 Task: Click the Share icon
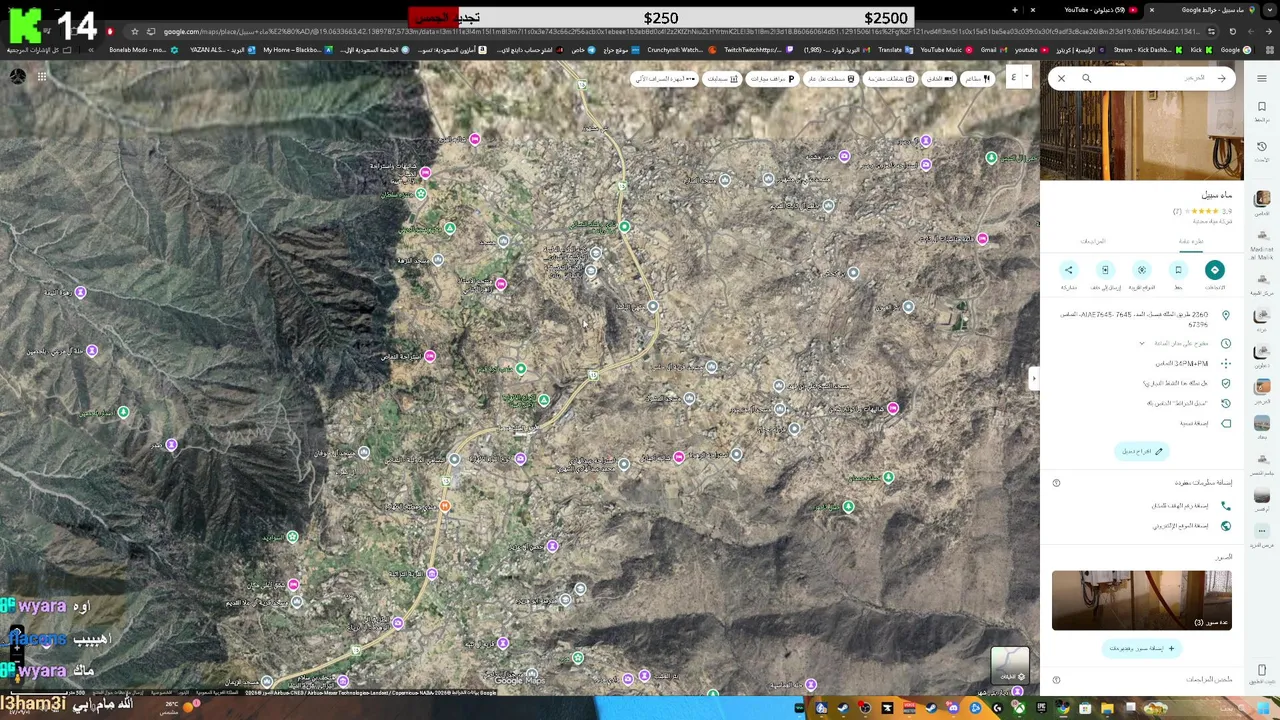(1068, 270)
